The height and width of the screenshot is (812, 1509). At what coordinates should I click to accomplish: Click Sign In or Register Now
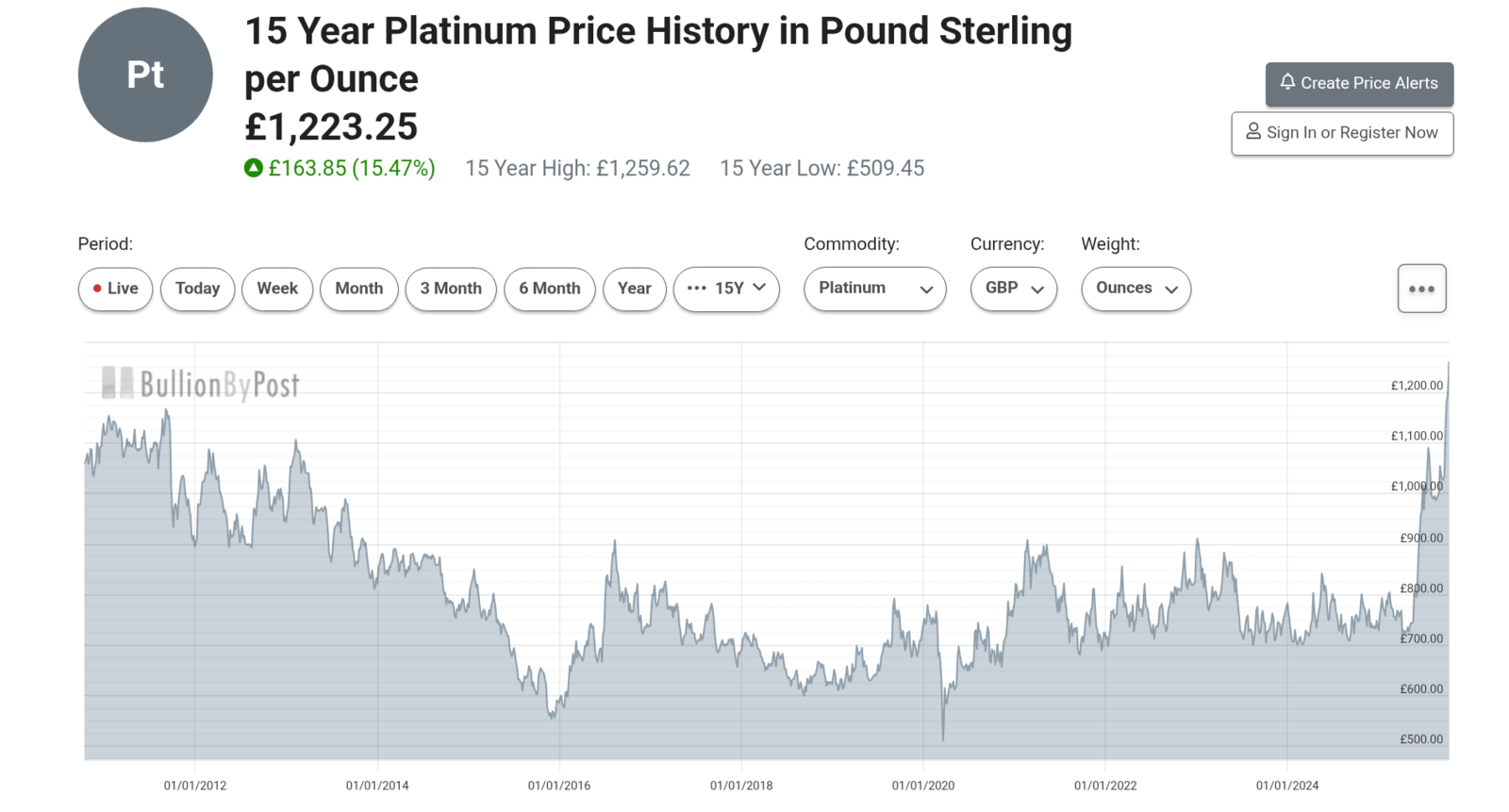click(x=1342, y=133)
